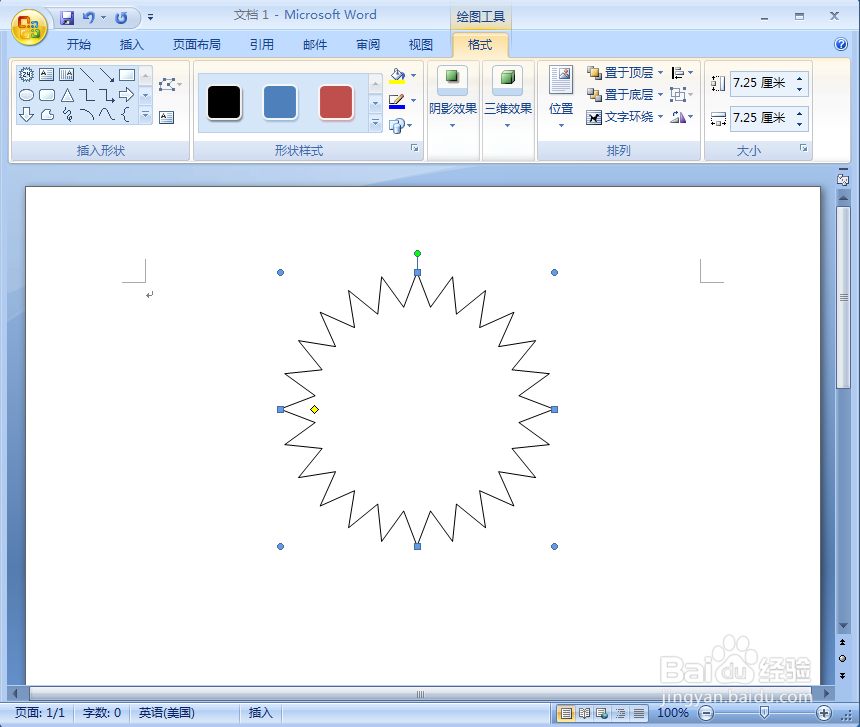Choose the rectangle shape
Screen dimensions: 860x727
pos(127,74)
